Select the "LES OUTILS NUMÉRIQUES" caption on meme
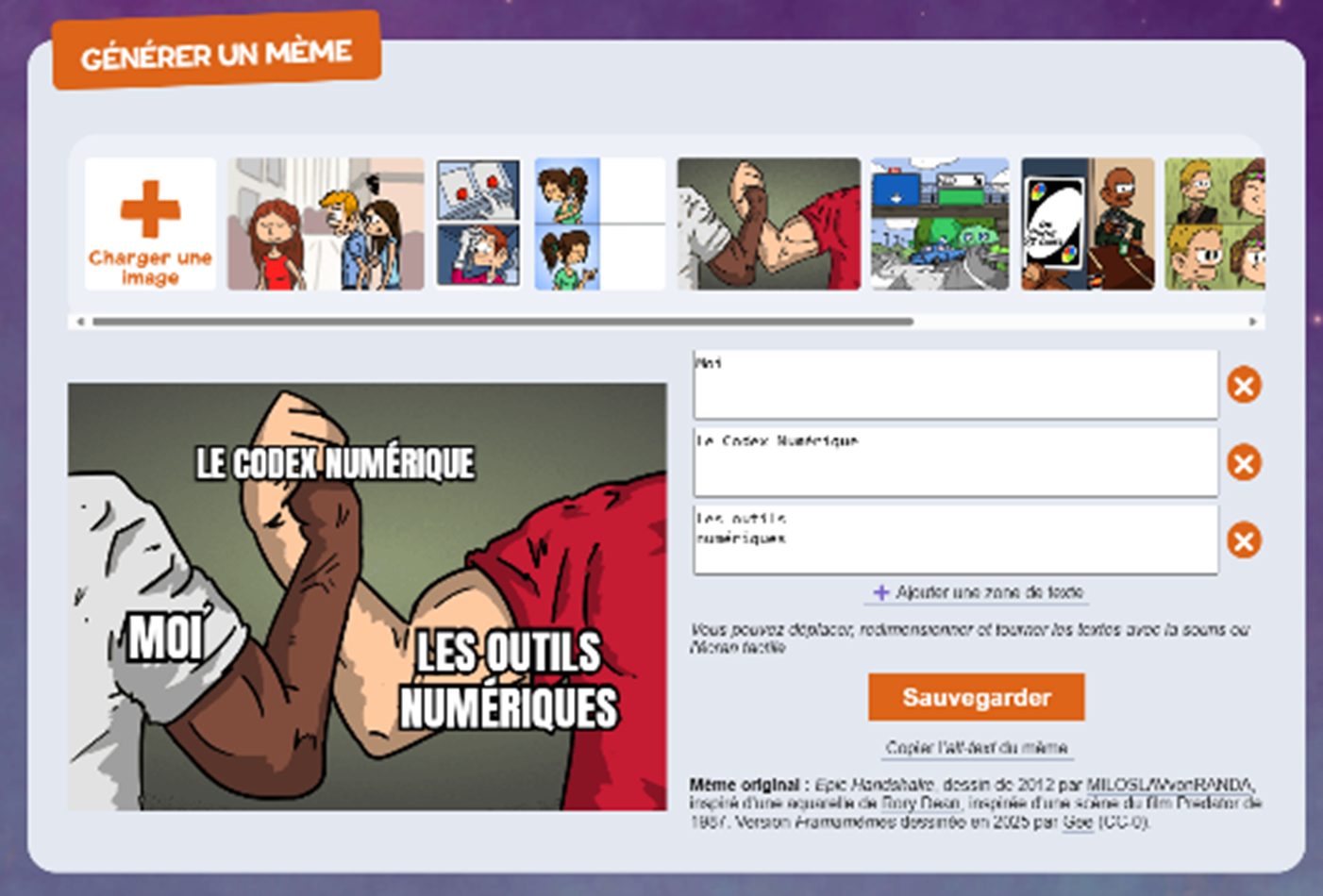The height and width of the screenshot is (896, 1323). (x=509, y=680)
